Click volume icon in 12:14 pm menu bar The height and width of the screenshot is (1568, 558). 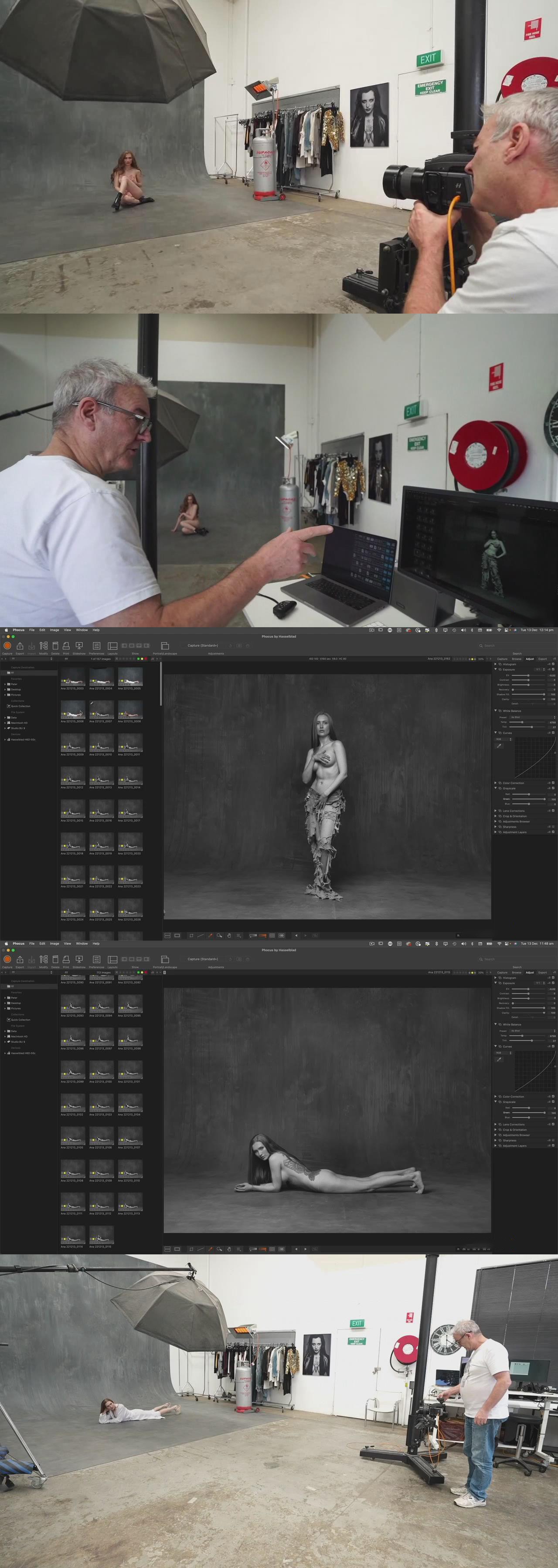(x=463, y=630)
